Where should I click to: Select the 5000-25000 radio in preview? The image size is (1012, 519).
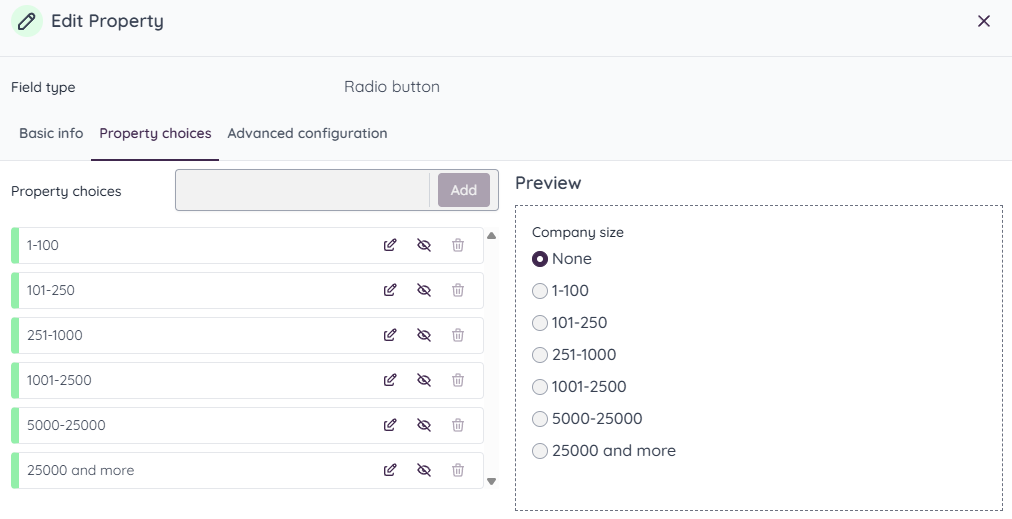click(x=540, y=419)
